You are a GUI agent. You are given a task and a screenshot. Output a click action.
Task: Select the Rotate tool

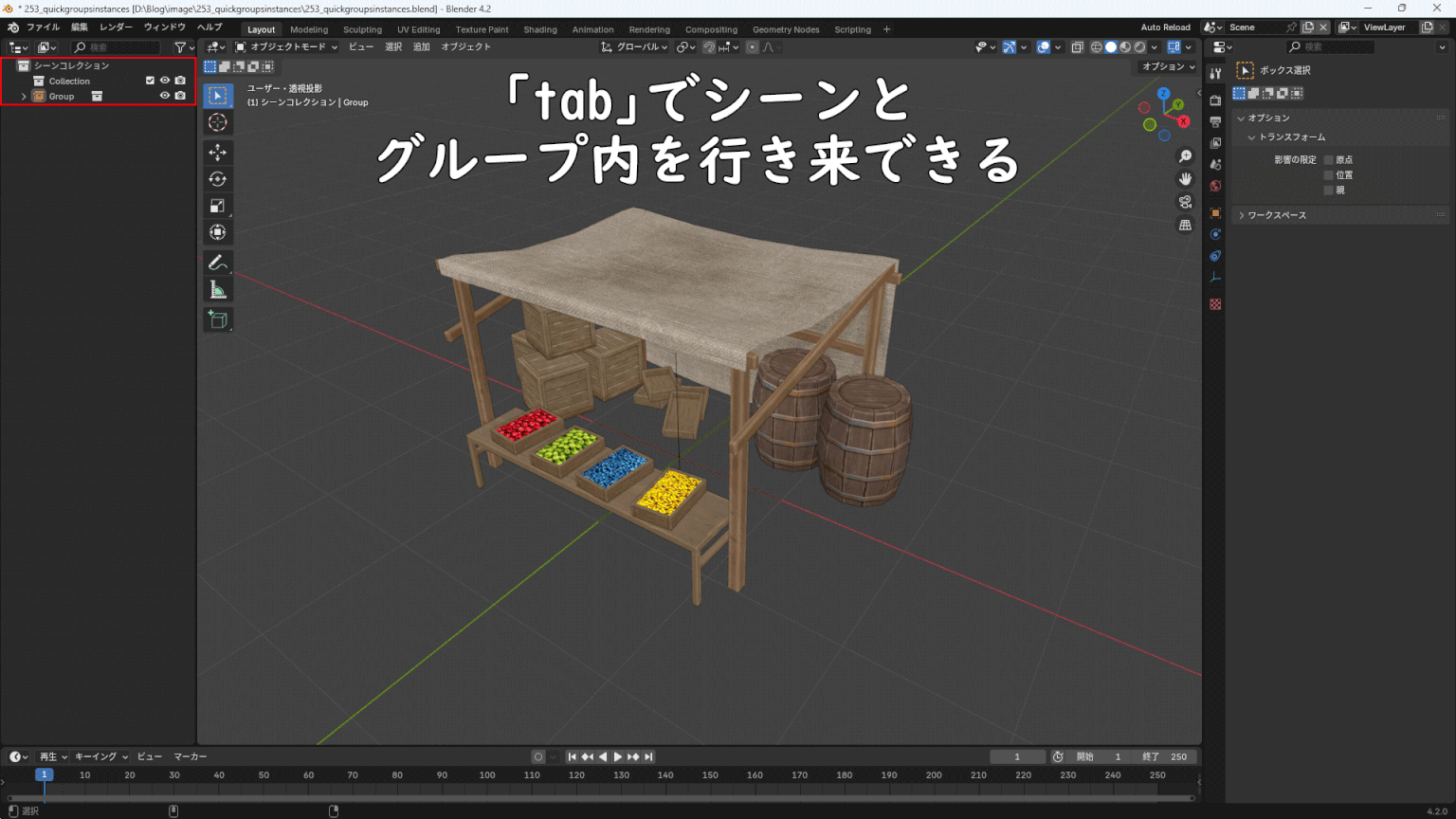(x=218, y=178)
